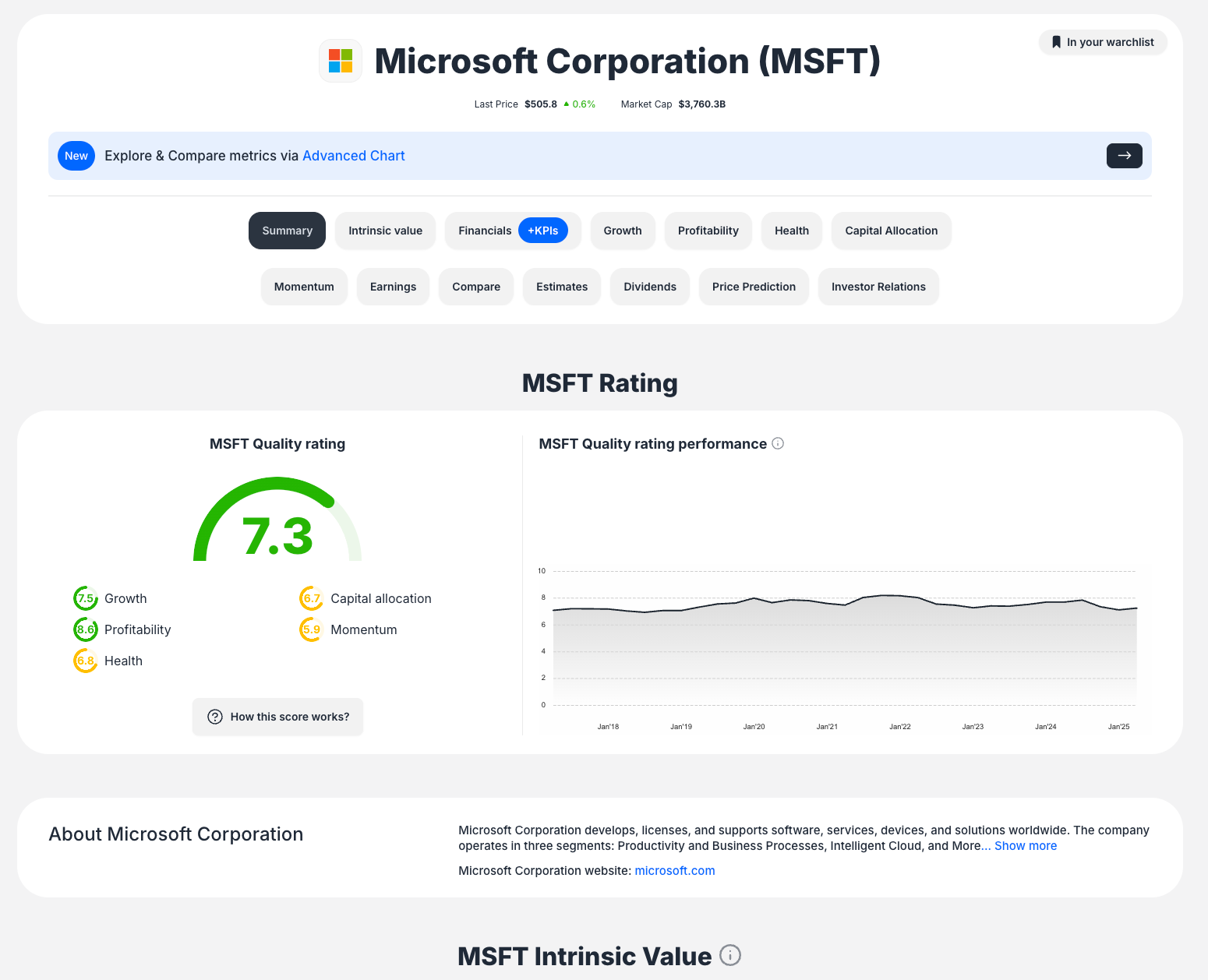Click the 5.9 Momentum score ring
The width and height of the screenshot is (1208, 980).
(x=312, y=629)
